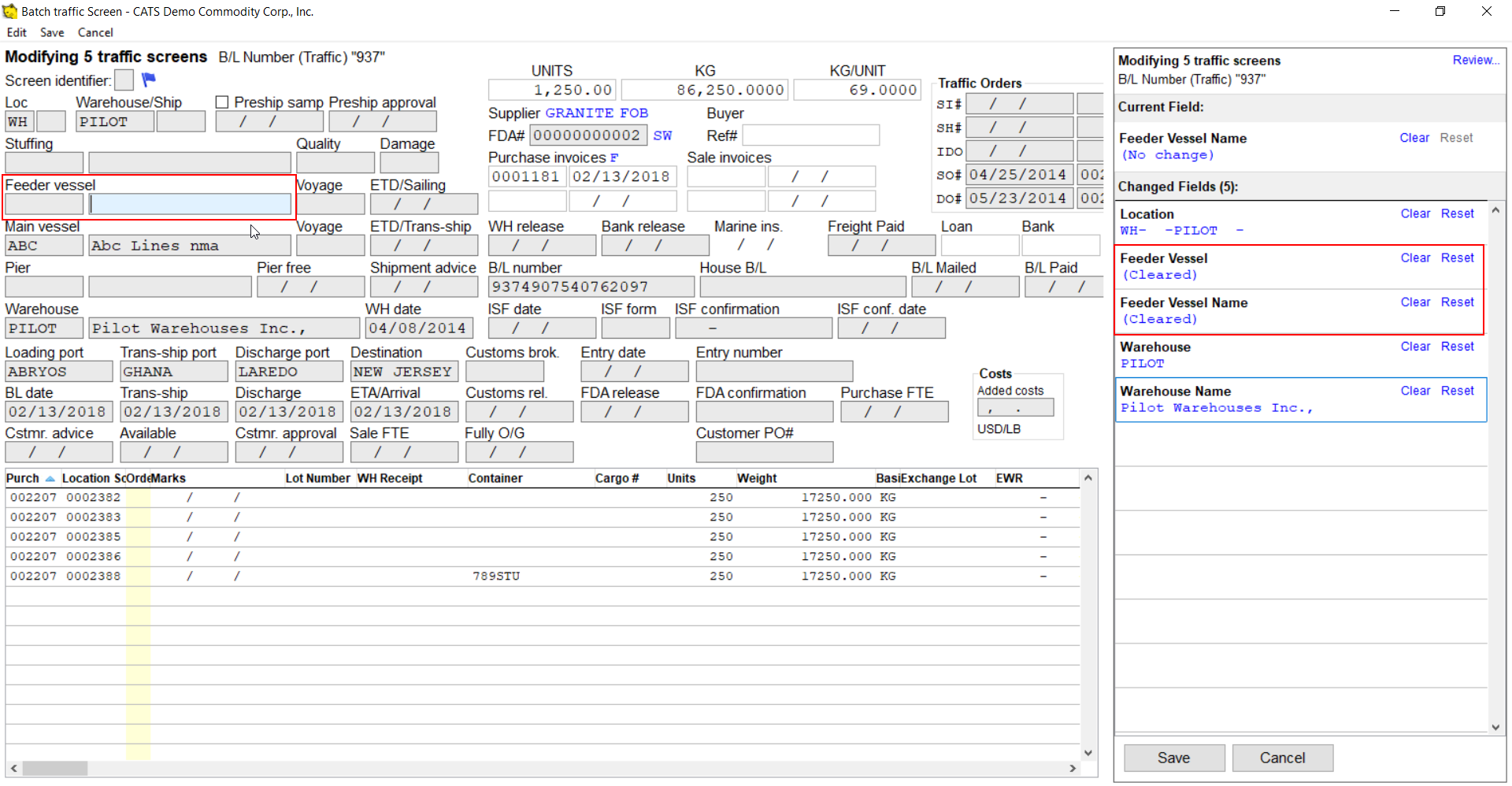Open the Save menu
This screenshot has height=786, width=1512.
[x=52, y=32]
